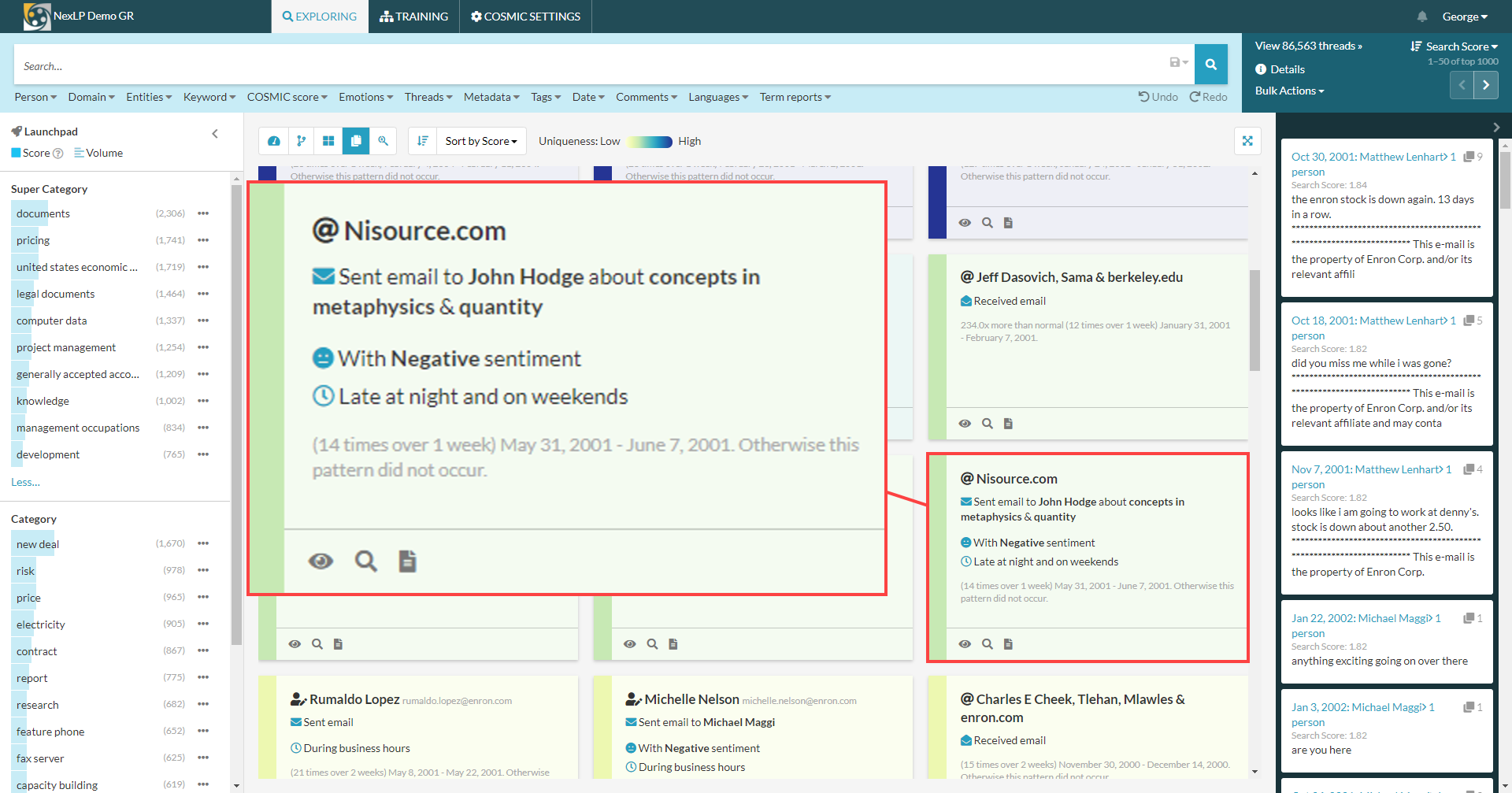Go to next page of threads
Screen dimensions: 1512x793
pos(1486,85)
